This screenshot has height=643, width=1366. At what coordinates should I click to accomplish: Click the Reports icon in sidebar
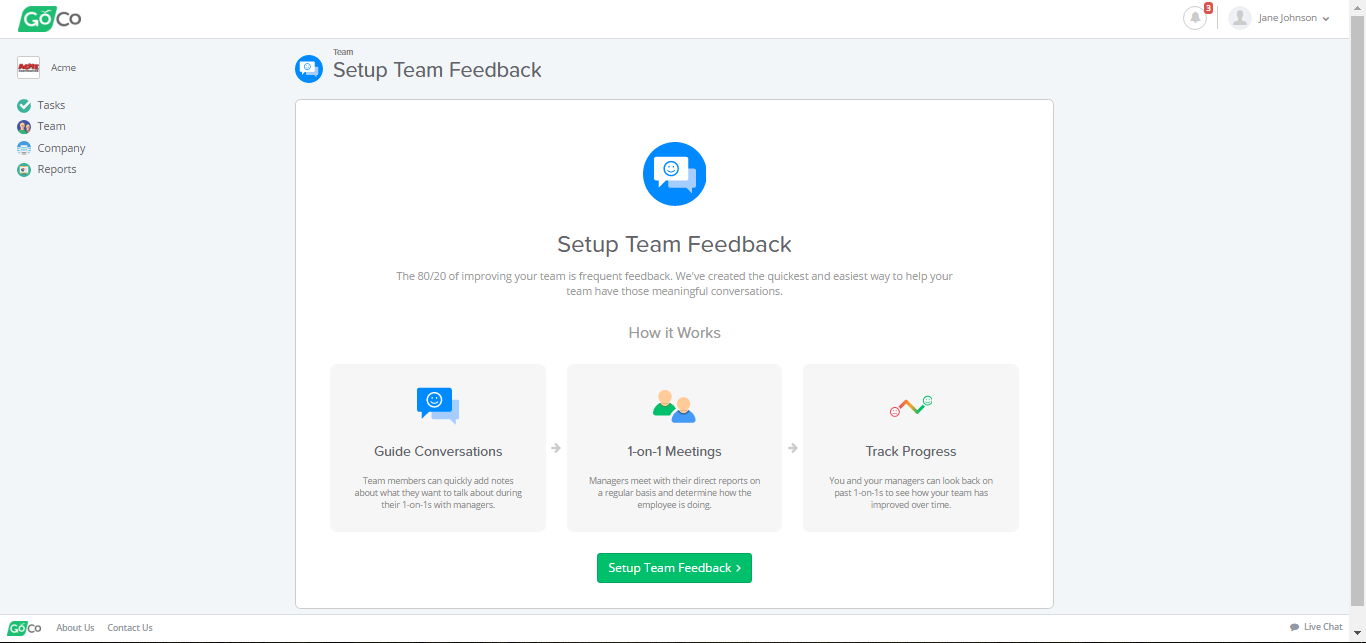(24, 170)
